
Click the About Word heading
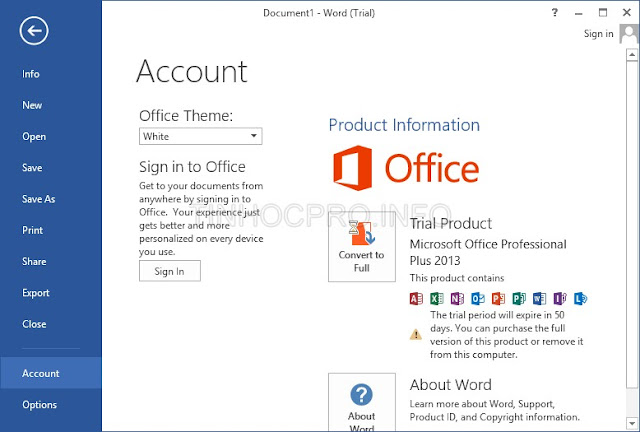click(451, 385)
